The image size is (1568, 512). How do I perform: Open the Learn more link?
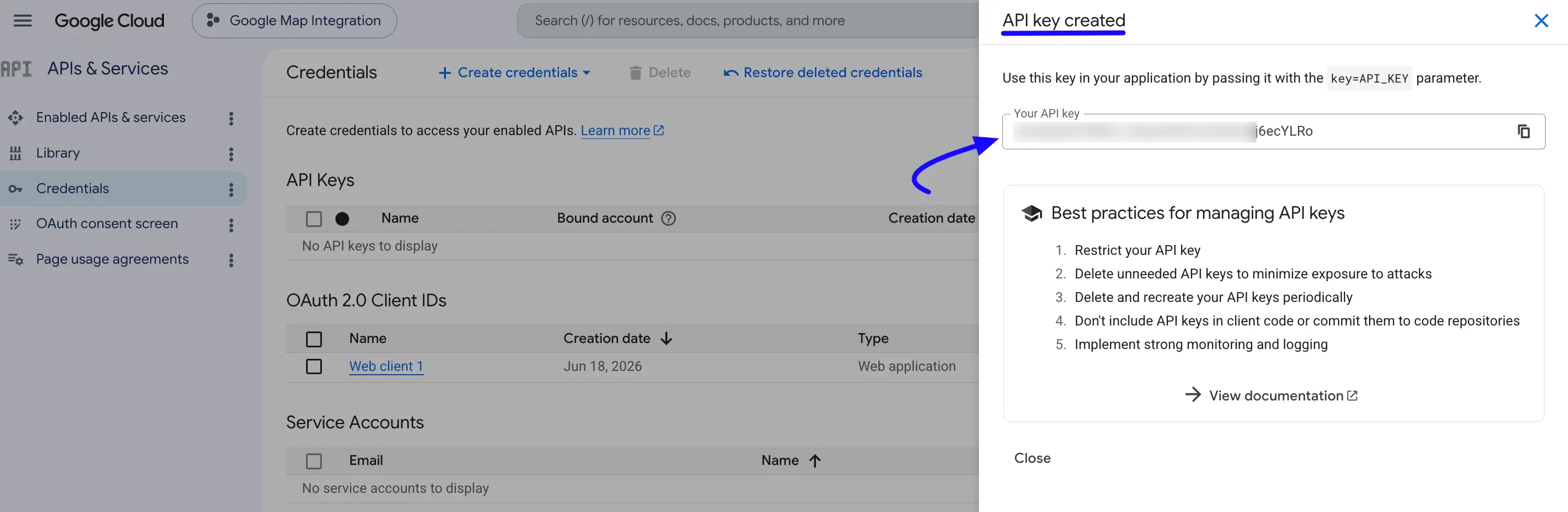point(622,130)
